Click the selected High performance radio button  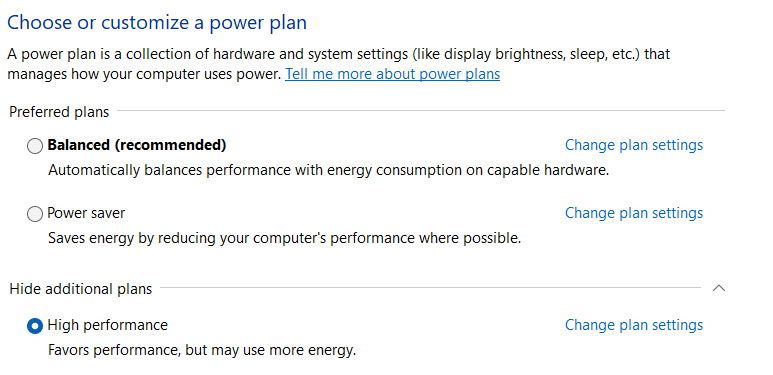(x=35, y=326)
